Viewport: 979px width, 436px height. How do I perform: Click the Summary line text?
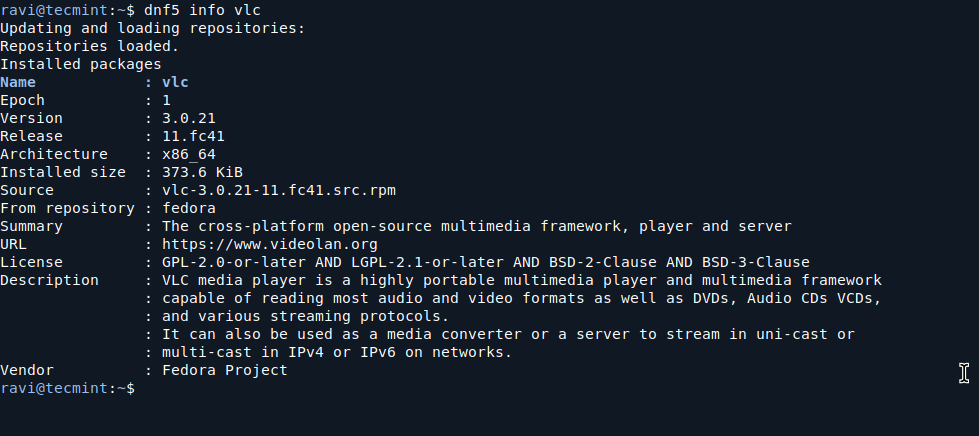476,226
